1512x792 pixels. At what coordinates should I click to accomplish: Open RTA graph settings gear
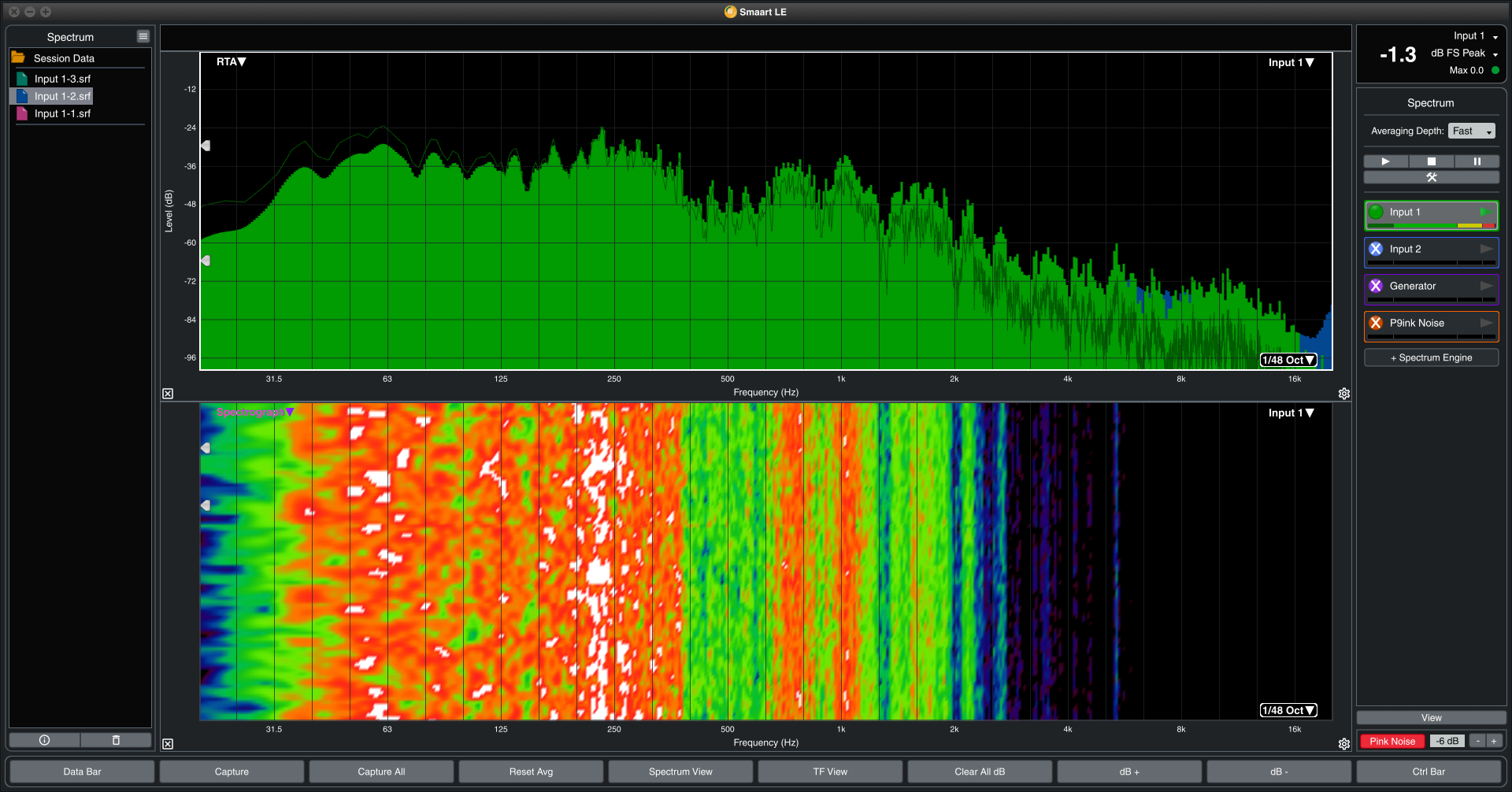1344,394
